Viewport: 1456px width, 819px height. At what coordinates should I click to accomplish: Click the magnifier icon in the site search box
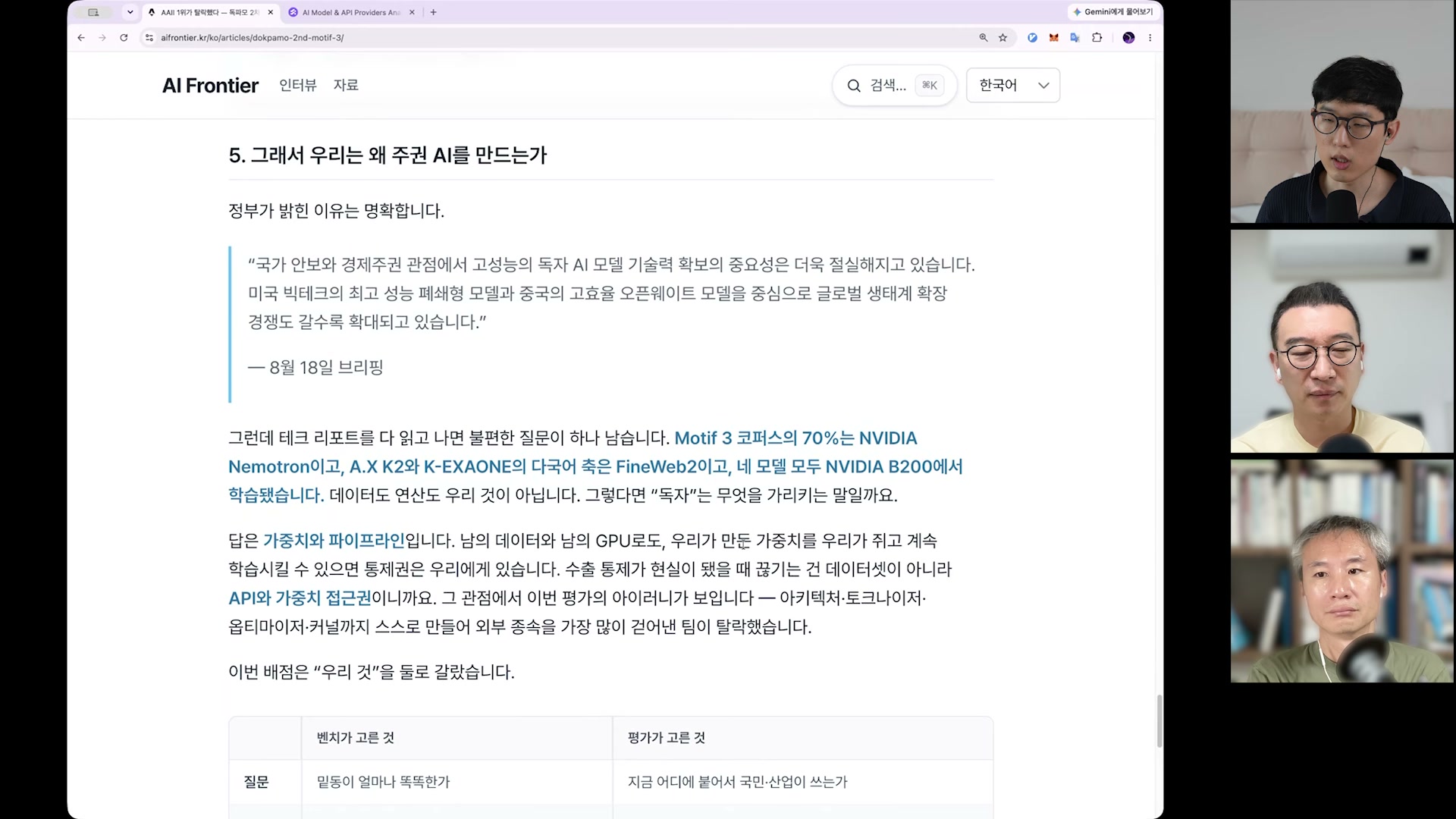pos(854,86)
